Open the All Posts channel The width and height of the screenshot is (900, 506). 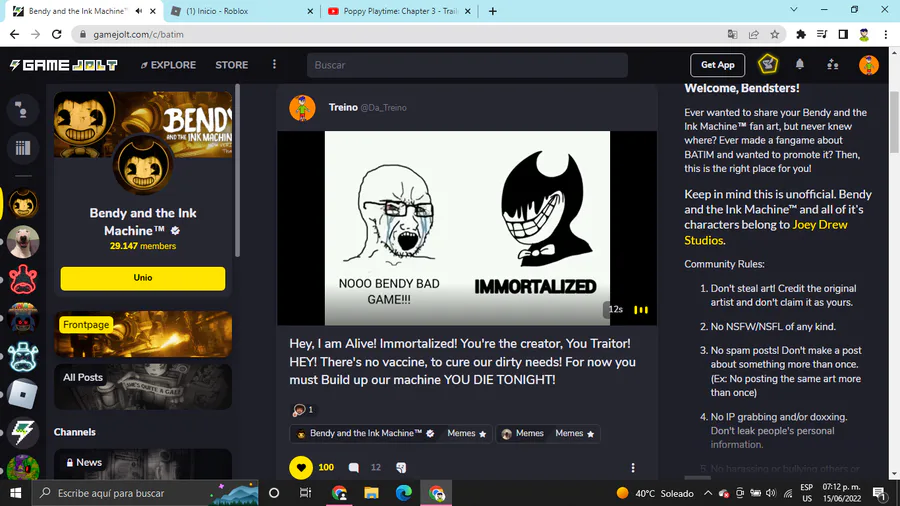pyautogui.click(x=143, y=387)
